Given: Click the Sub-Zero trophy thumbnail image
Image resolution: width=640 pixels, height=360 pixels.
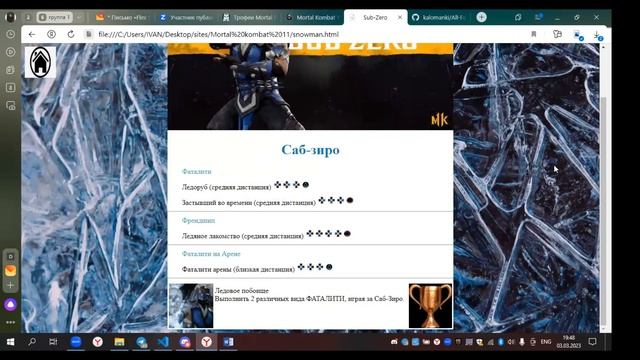Looking at the screenshot, I should (x=191, y=306).
